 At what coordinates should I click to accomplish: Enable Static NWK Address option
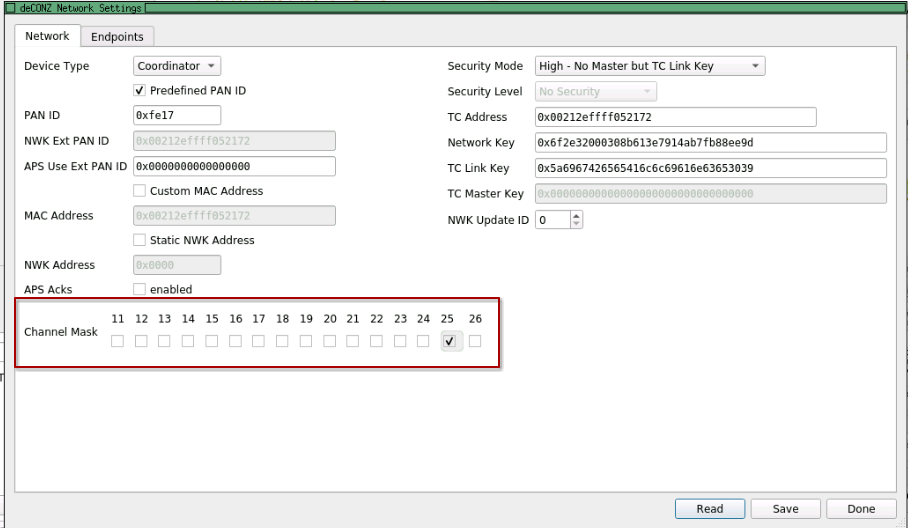pyautogui.click(x=140, y=240)
